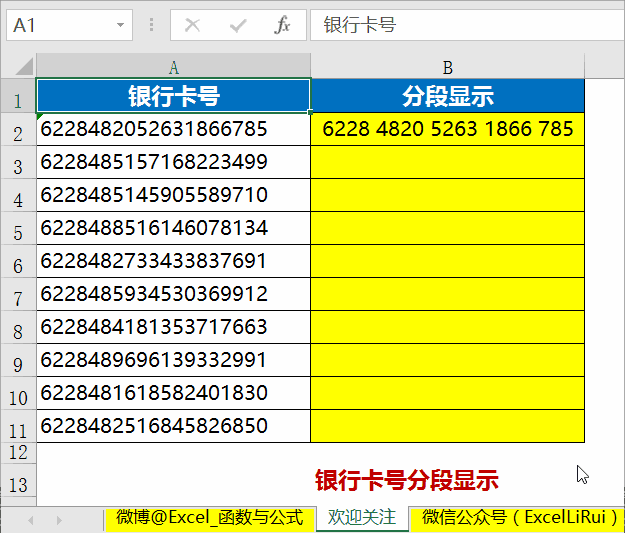This screenshot has width=625, height=533.
Task: Select cell showing 6228 4820 5263 1866 785
Action: pyautogui.click(x=448, y=129)
